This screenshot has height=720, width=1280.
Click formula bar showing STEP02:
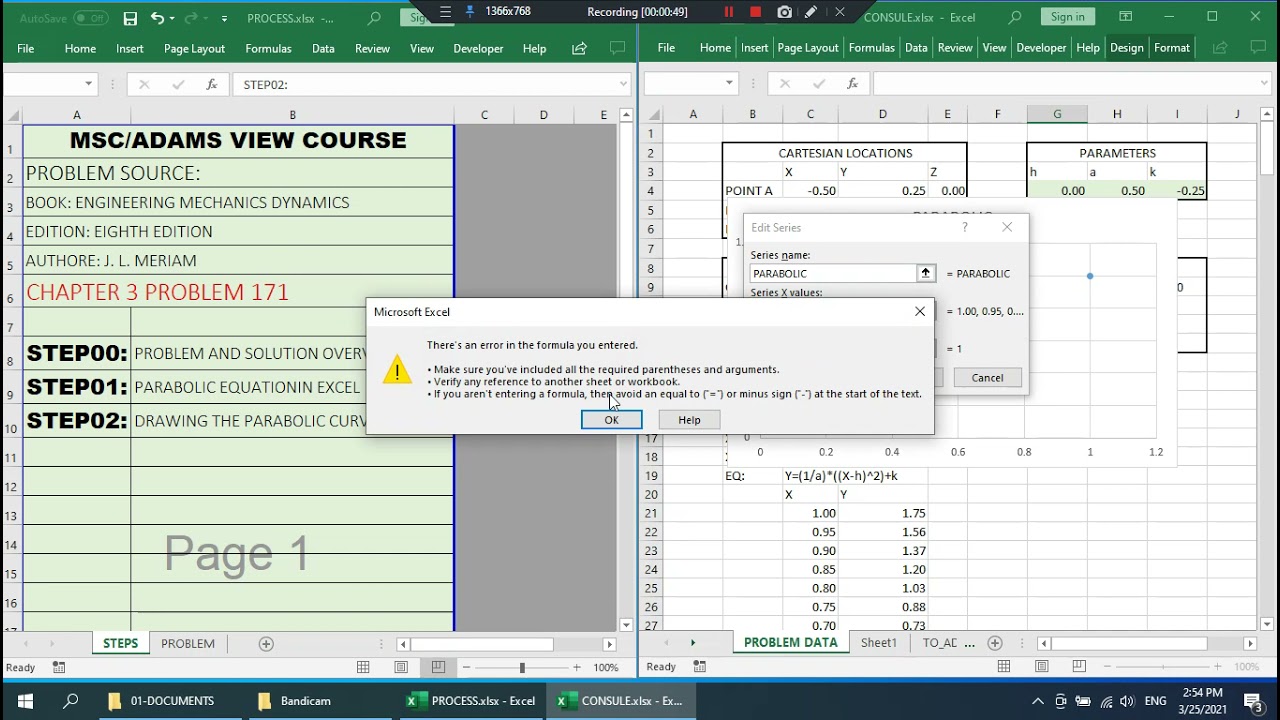tap(425, 84)
